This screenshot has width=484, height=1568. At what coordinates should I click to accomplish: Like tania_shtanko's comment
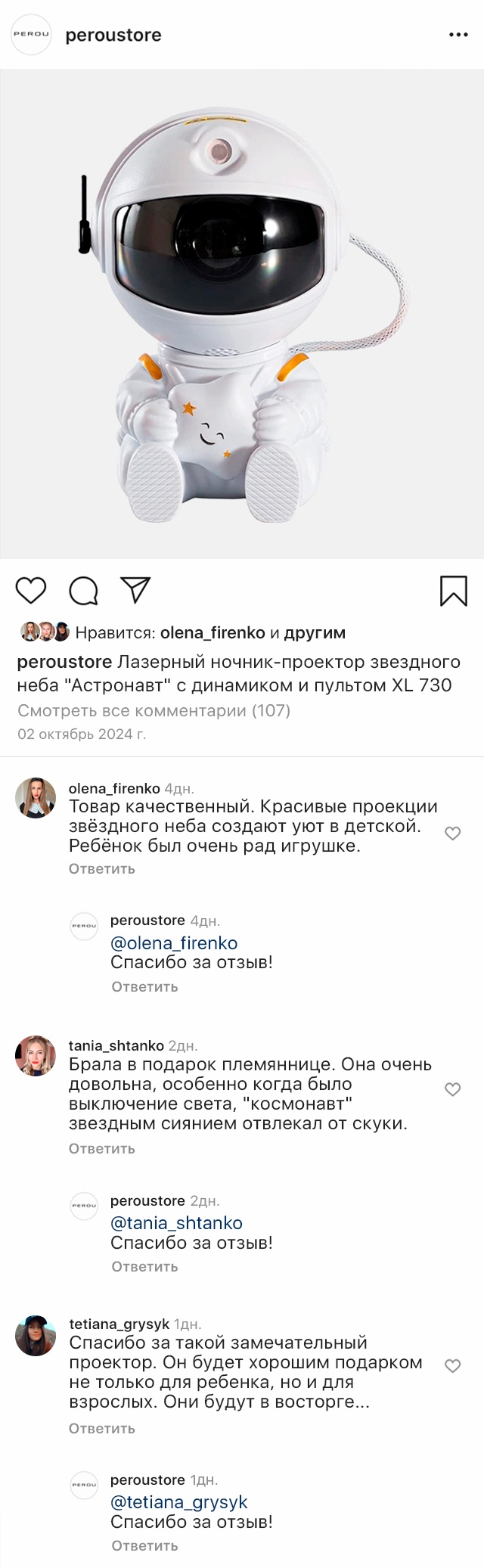pyautogui.click(x=452, y=1089)
